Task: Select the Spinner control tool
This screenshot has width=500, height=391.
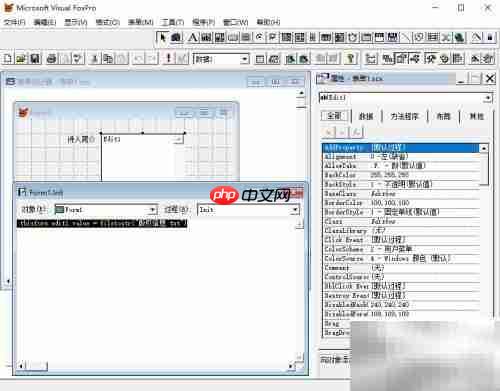Action: pos(313,37)
